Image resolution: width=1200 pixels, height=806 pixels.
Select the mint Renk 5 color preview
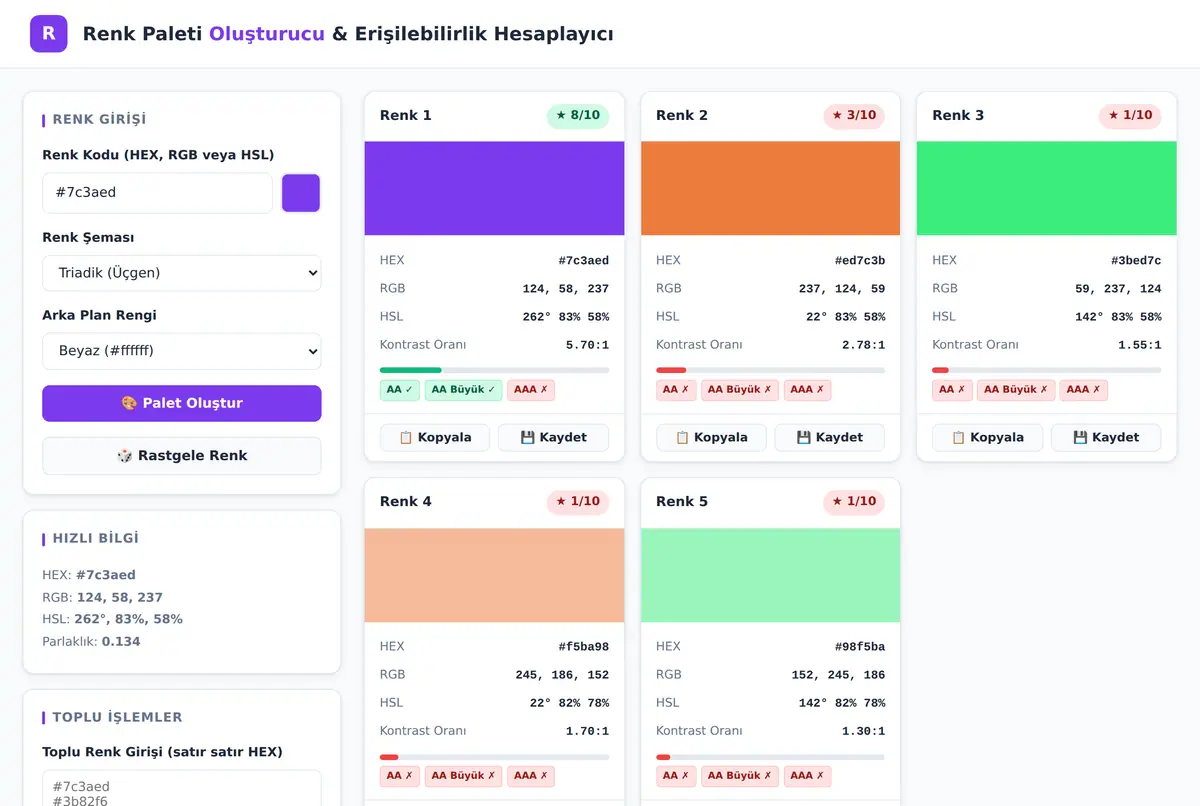point(771,575)
